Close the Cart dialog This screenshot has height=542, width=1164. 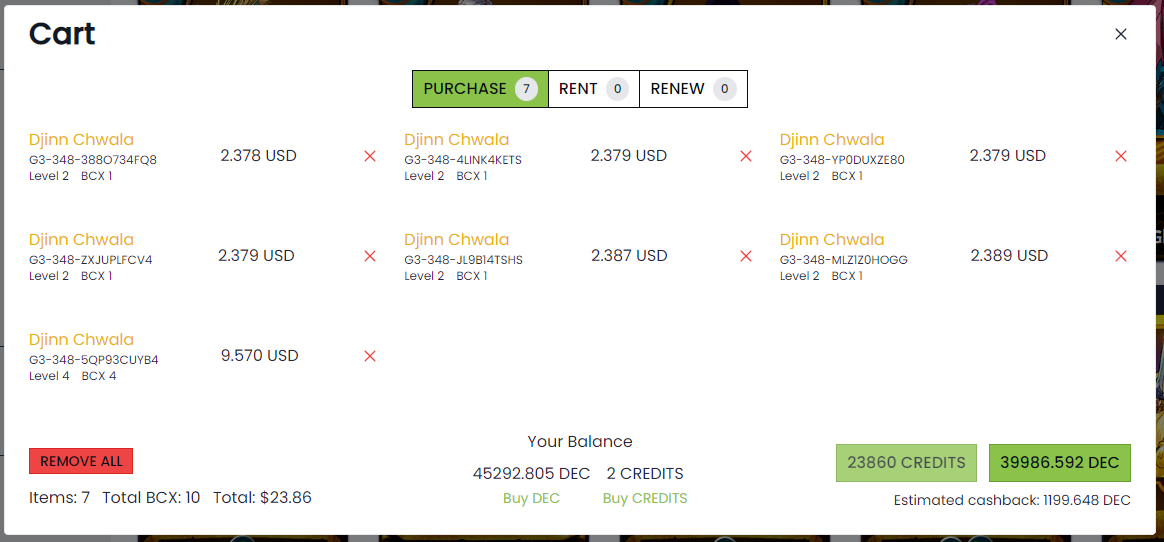[x=1121, y=34]
